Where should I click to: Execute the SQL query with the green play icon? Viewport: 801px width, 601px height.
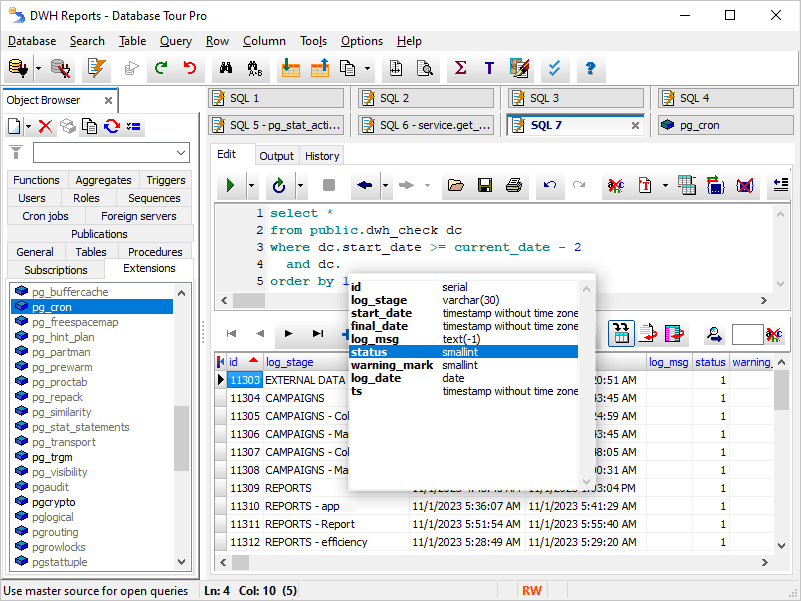pos(231,186)
